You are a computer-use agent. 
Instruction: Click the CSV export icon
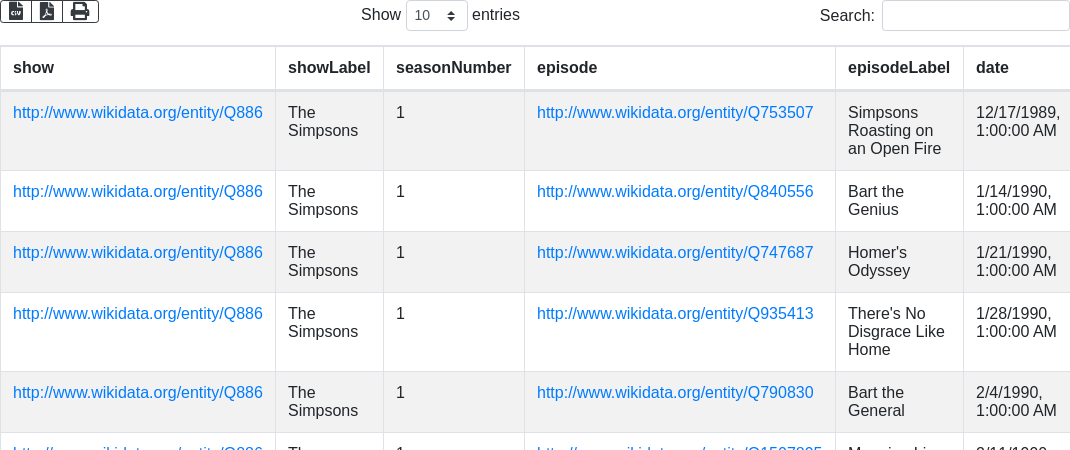click(16, 11)
